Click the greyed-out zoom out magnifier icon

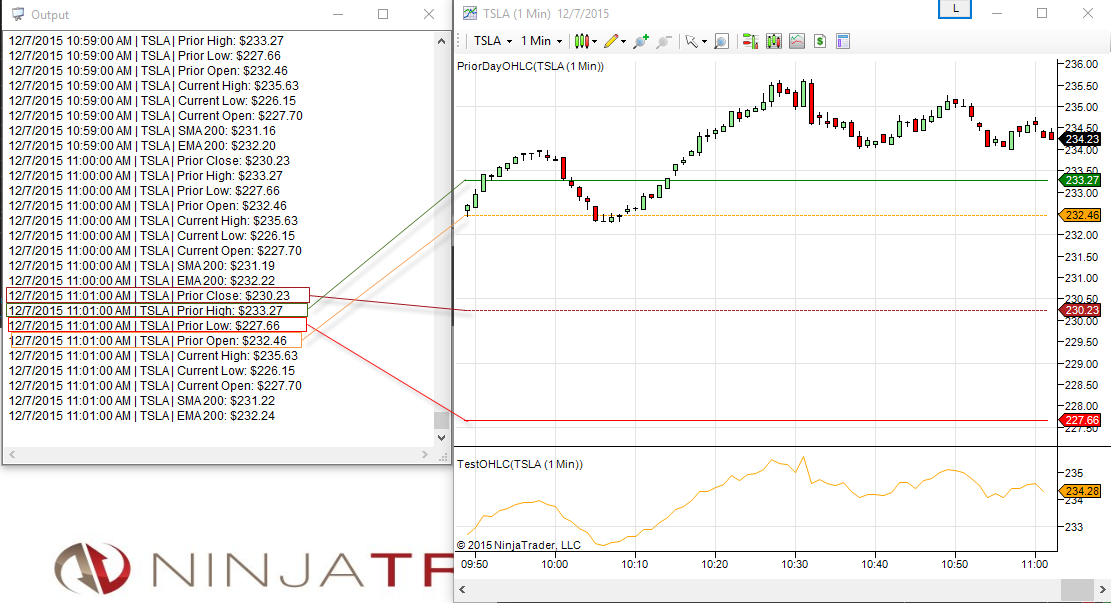click(x=663, y=41)
